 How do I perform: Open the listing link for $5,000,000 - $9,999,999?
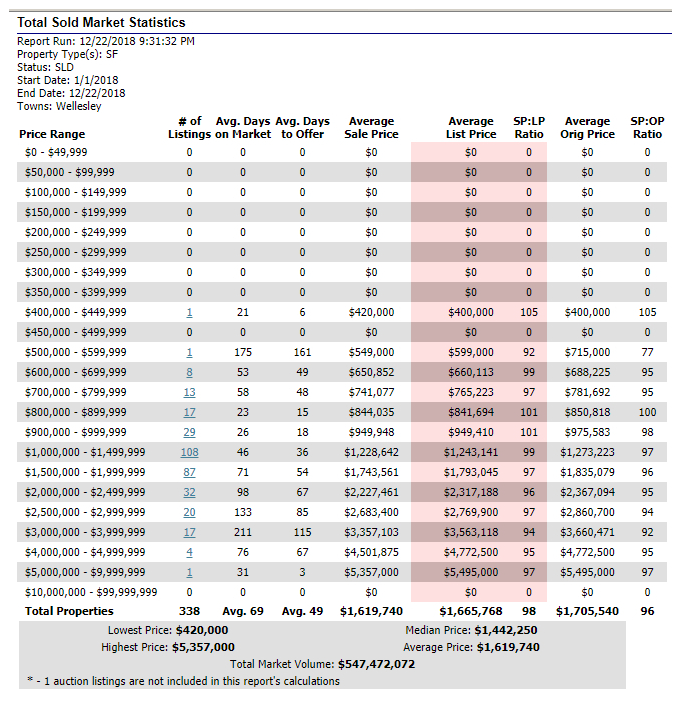[x=189, y=572]
